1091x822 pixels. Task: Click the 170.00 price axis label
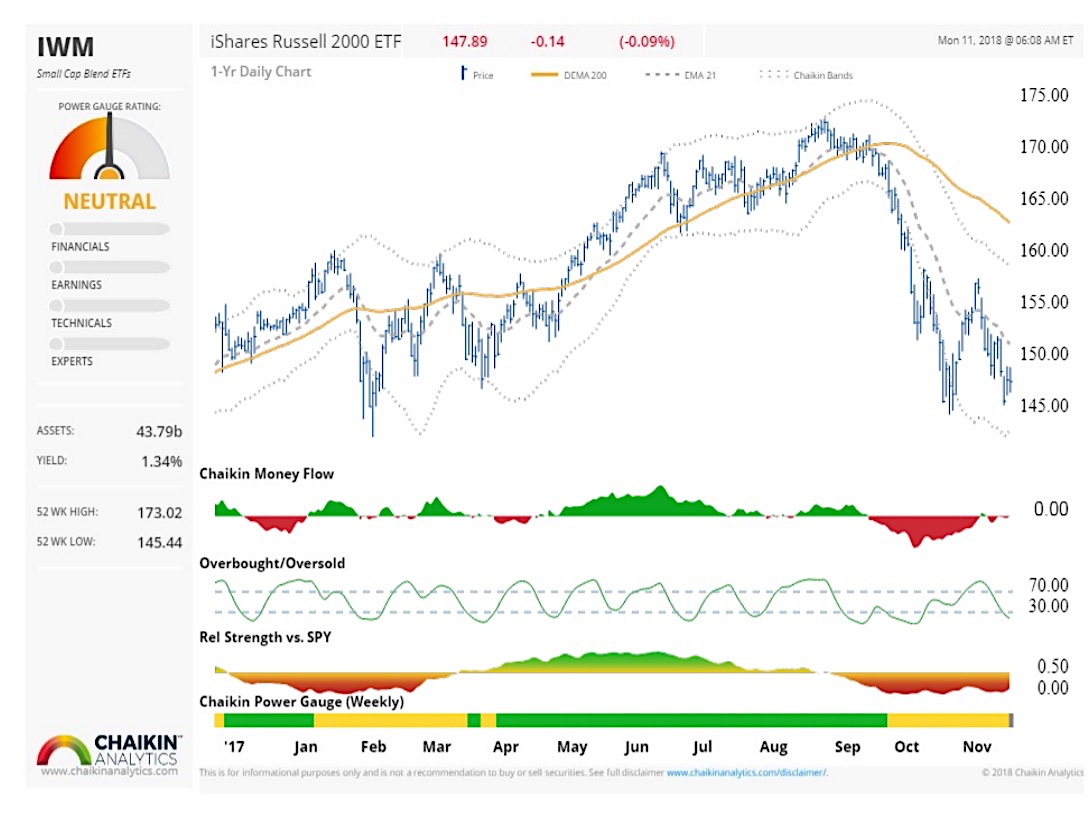click(1044, 147)
